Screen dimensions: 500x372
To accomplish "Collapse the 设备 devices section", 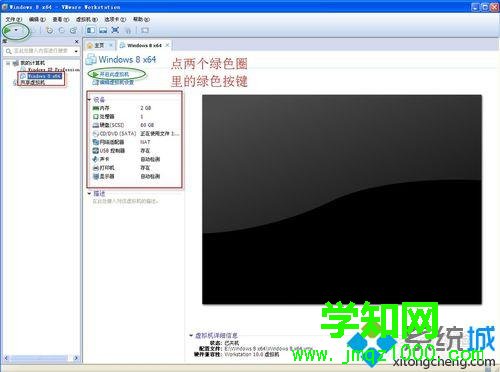I will point(89,100).
